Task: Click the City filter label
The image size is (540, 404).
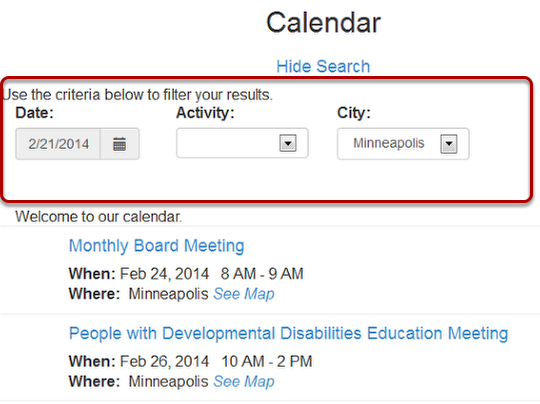Action: (354, 113)
